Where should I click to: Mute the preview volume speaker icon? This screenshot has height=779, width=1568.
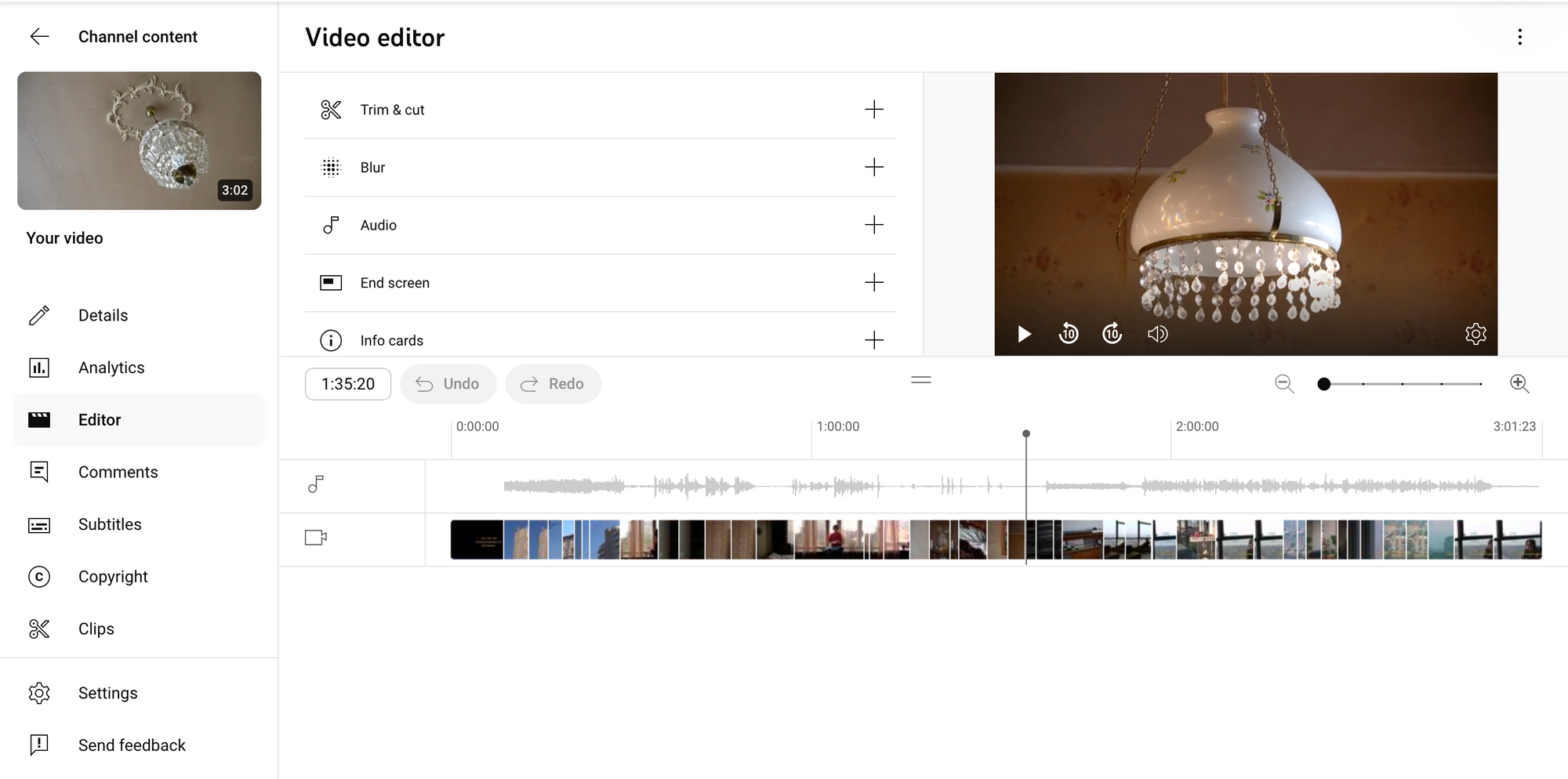[x=1157, y=335]
